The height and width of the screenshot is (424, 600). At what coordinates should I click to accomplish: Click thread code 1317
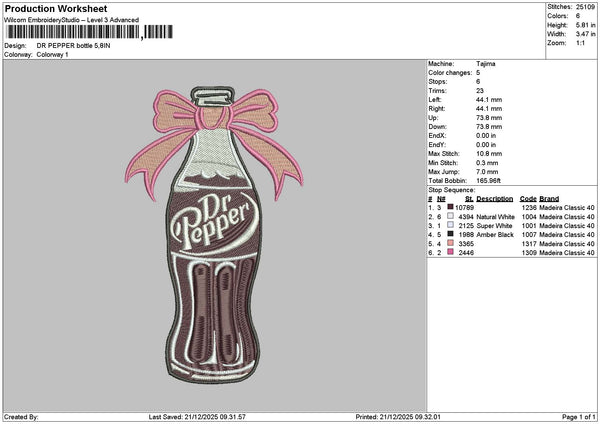coord(529,244)
